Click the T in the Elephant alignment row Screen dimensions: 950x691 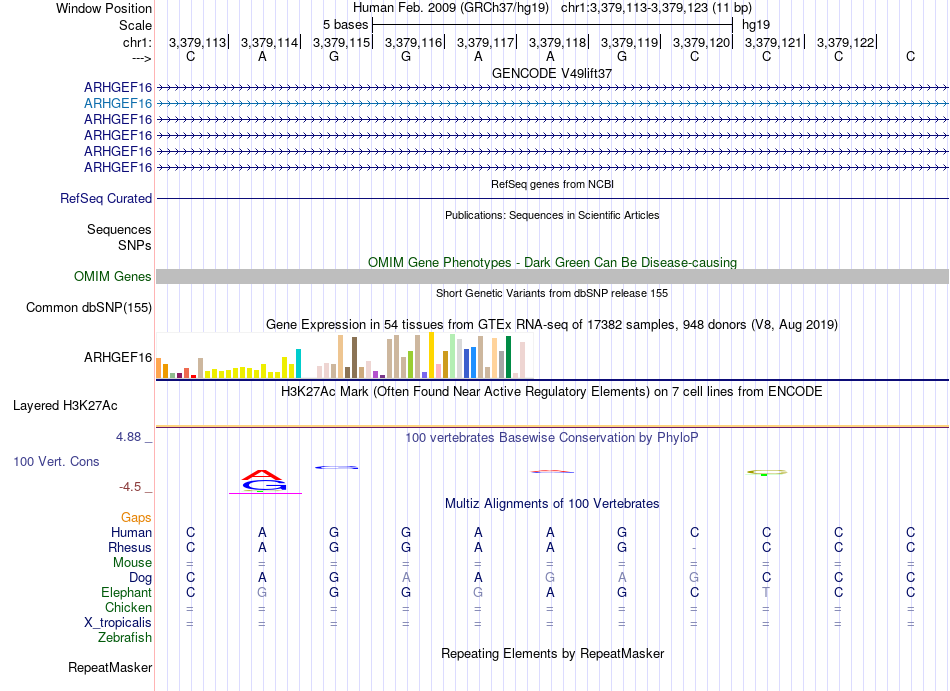[766, 592]
